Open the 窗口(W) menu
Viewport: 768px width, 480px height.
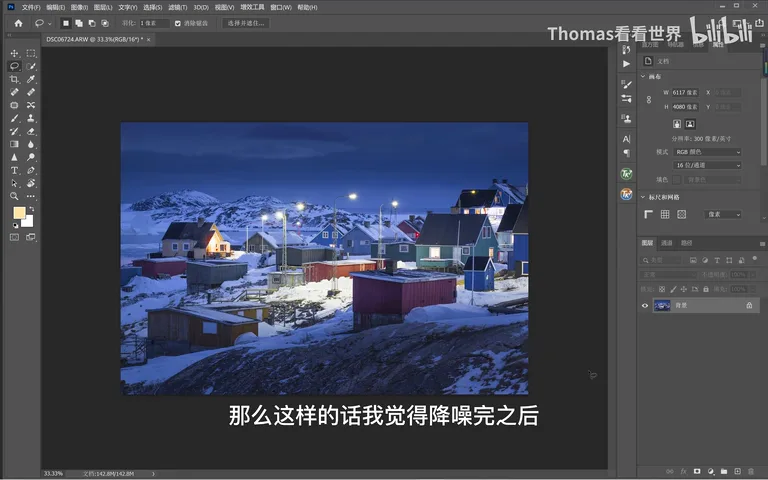(x=281, y=7)
